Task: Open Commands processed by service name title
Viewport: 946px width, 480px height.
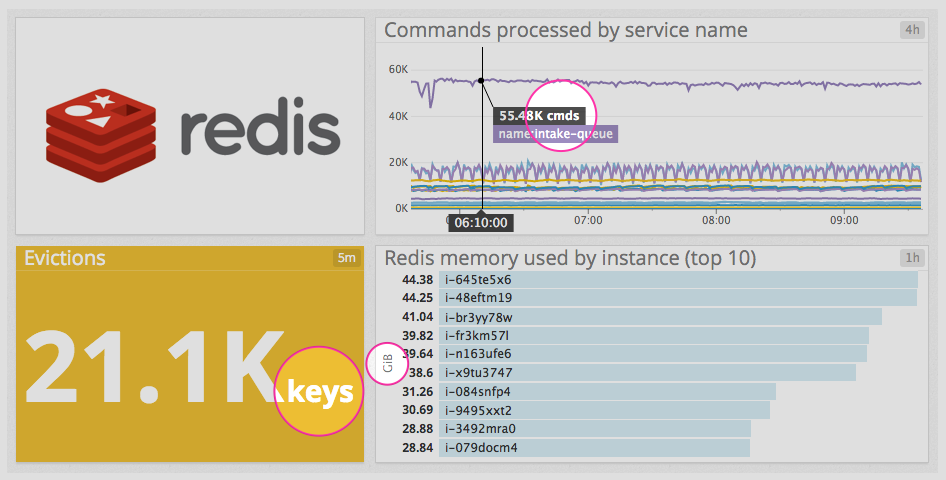Action: tap(566, 30)
